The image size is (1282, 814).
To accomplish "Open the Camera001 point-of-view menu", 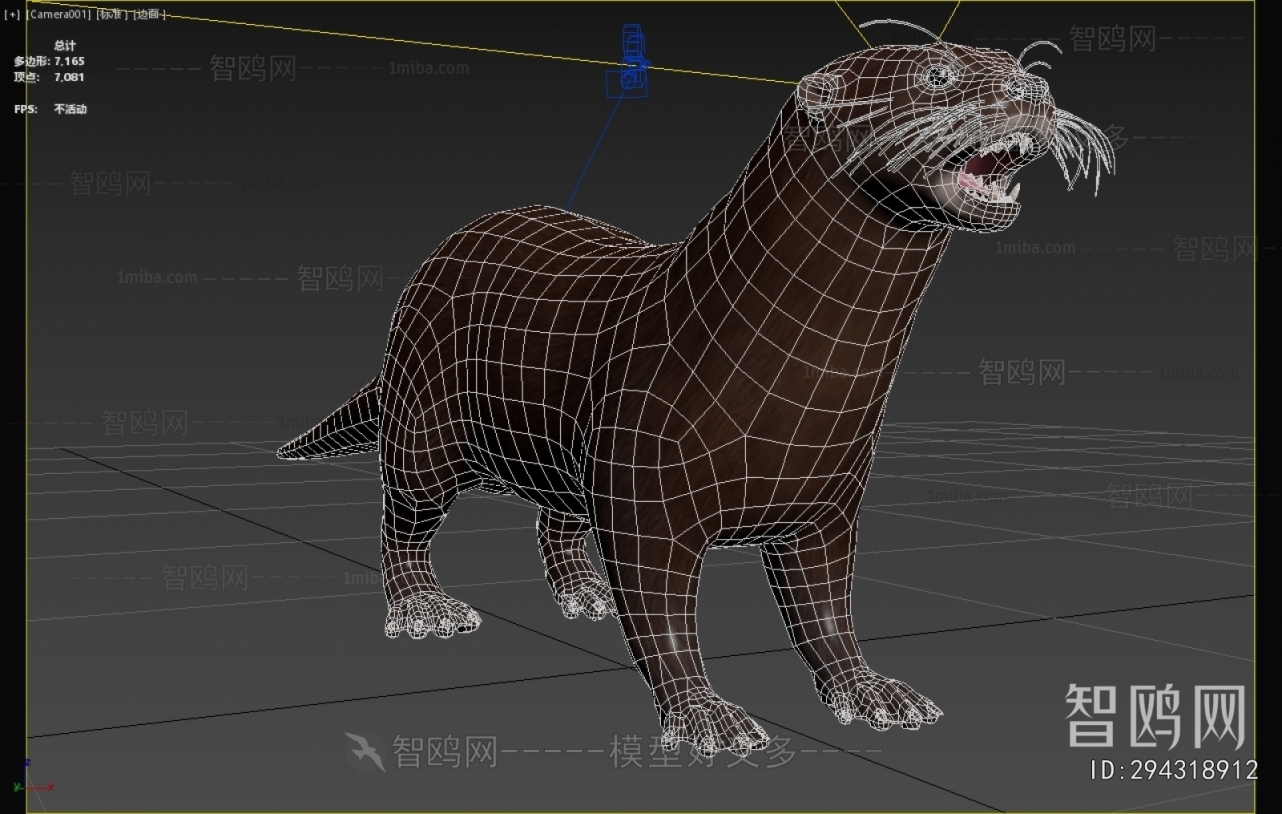I will tap(59, 15).
